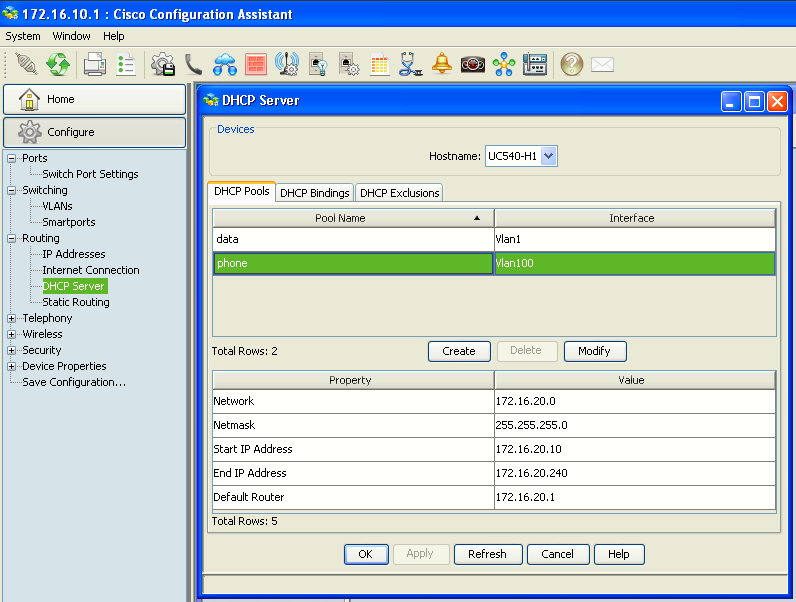Open the Front Panel device toolbar icon
Screen dimensions: 796x602
535,64
